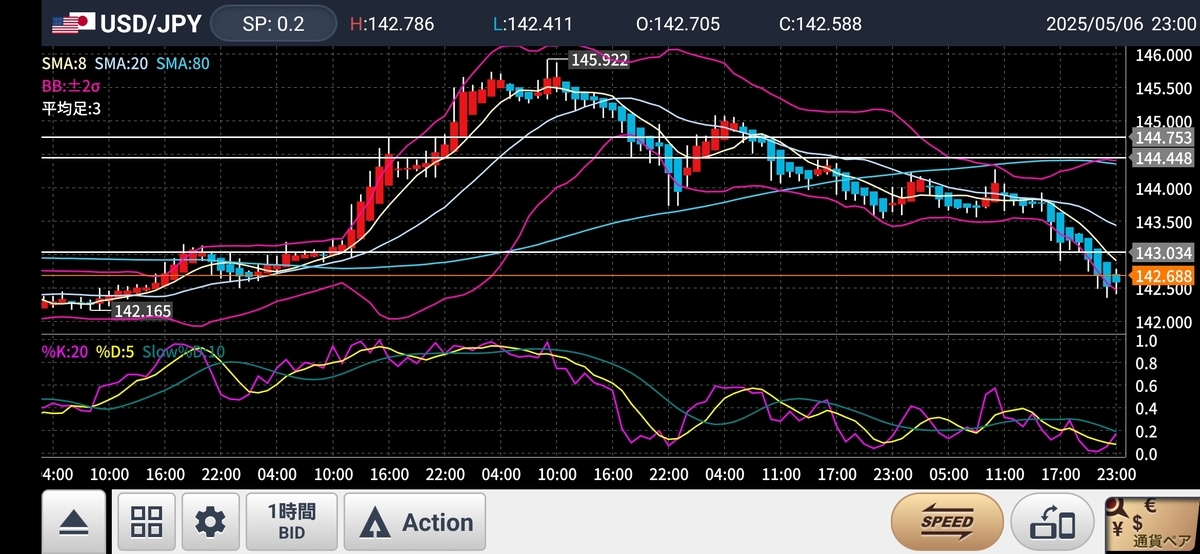Open chart settings gear
1200x554 pixels.
coord(210,522)
